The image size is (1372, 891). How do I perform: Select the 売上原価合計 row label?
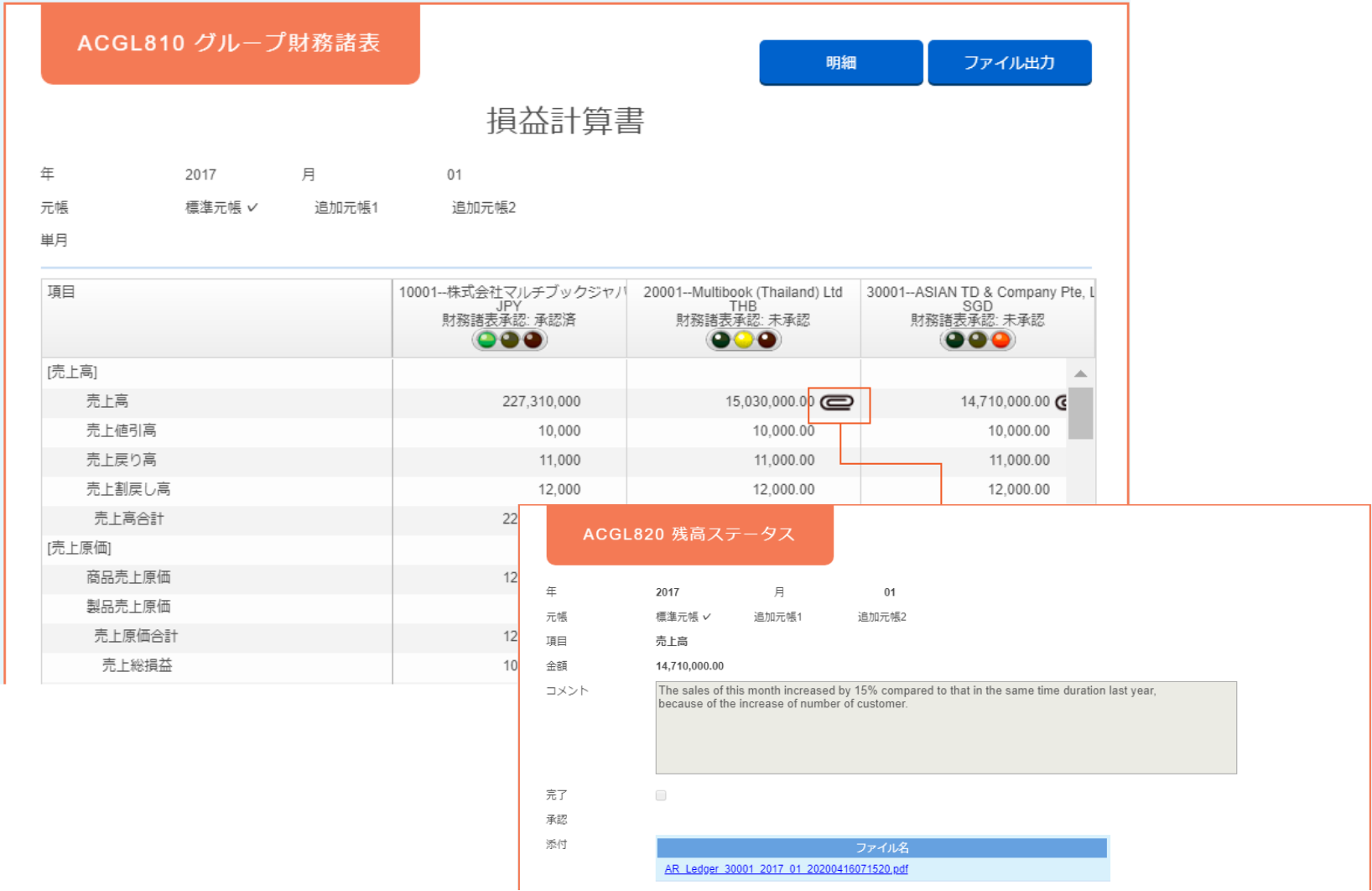[135, 636]
